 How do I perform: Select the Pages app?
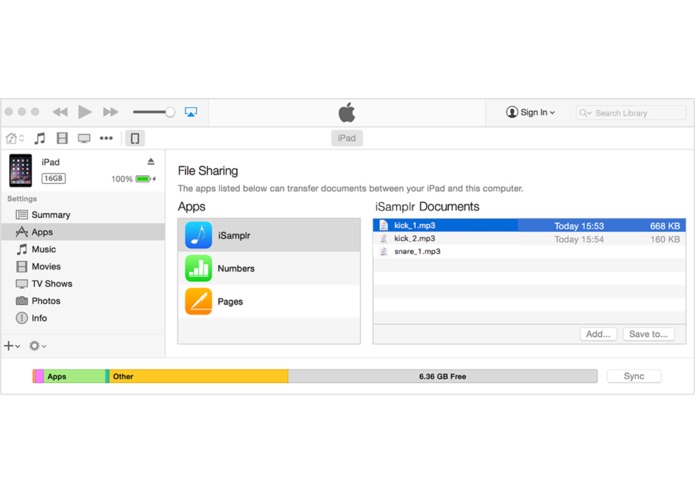pos(269,302)
